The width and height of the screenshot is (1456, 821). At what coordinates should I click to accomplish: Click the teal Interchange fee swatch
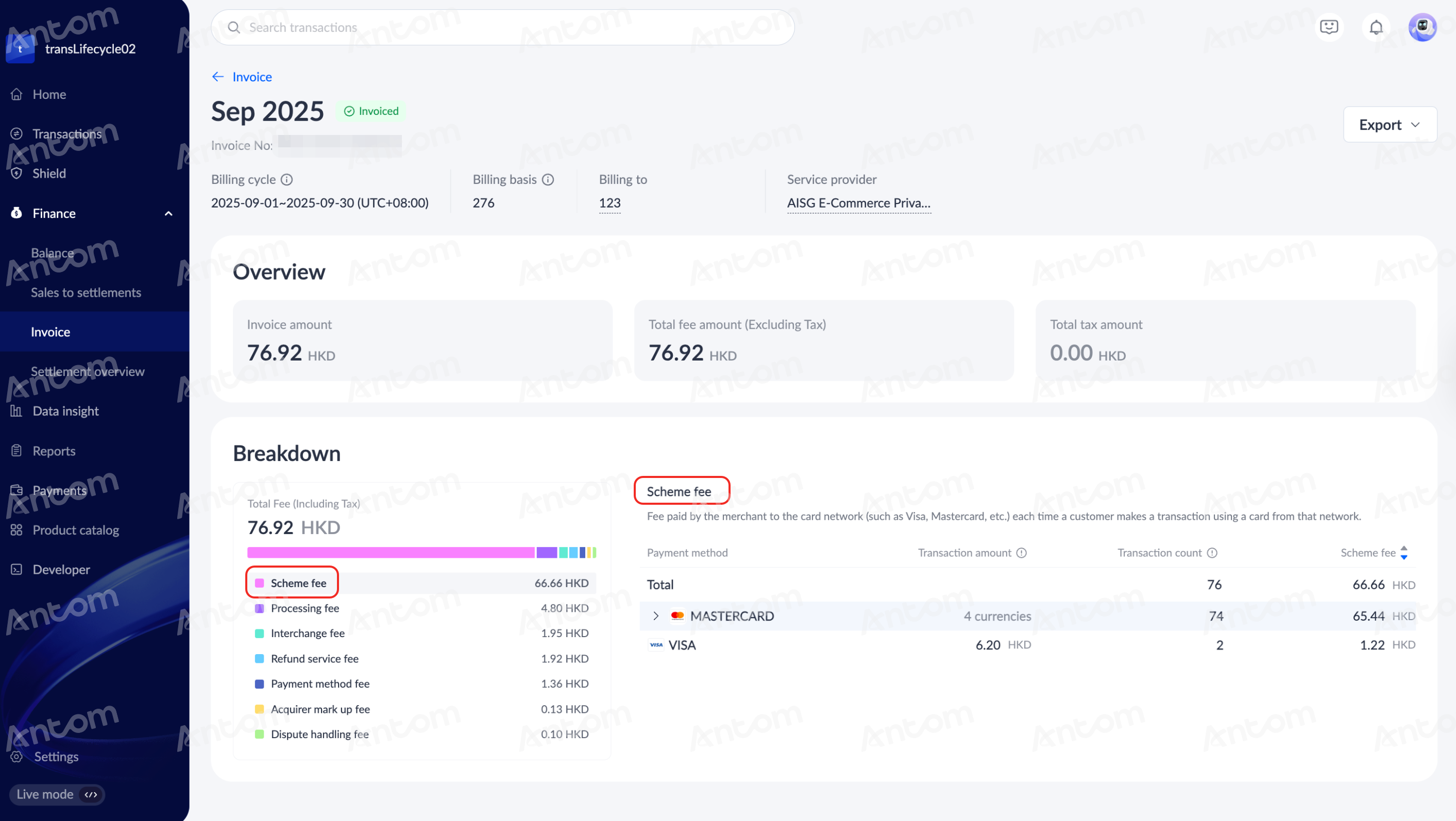(260, 634)
